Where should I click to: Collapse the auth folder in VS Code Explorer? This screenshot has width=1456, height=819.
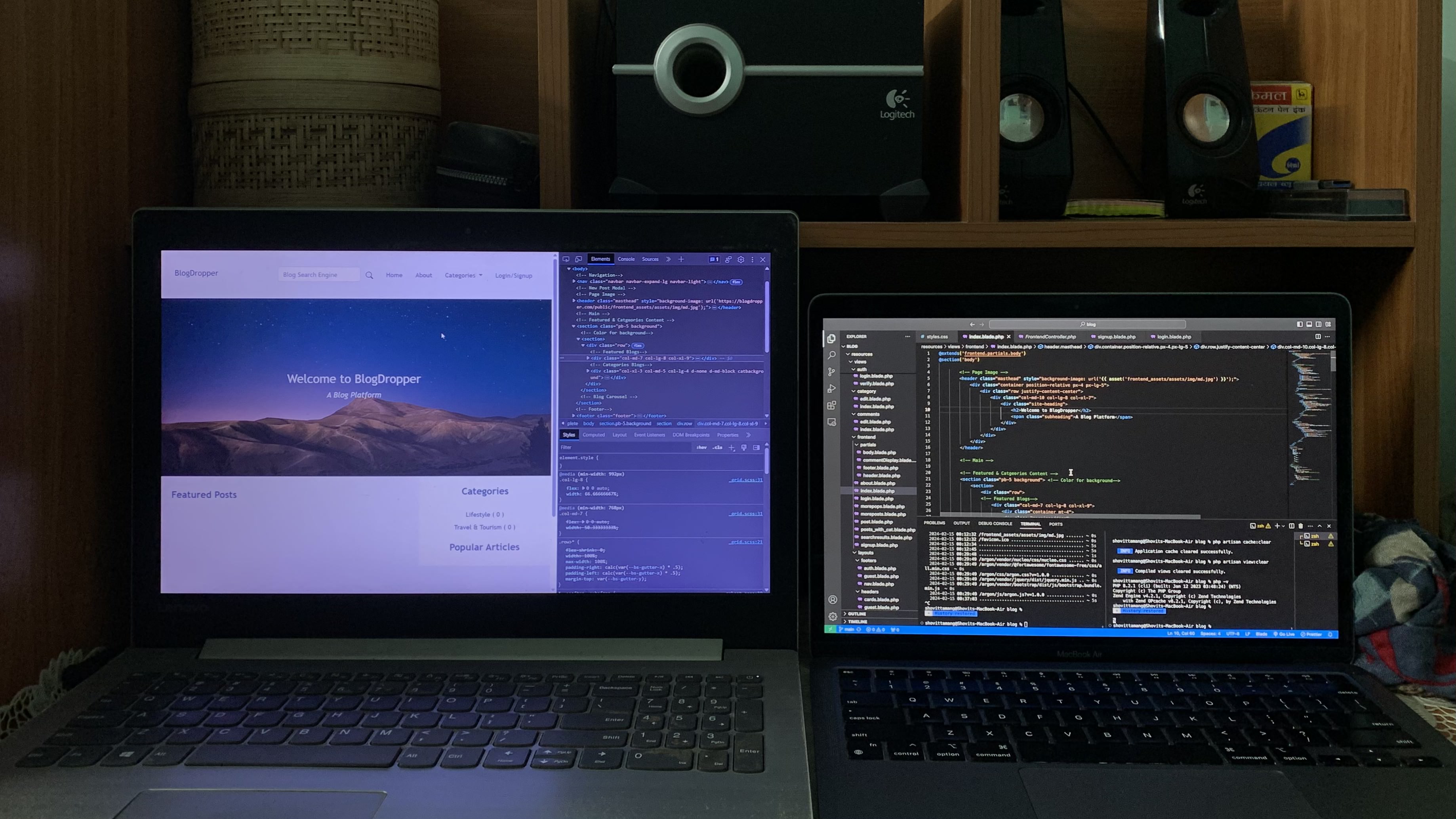point(859,369)
